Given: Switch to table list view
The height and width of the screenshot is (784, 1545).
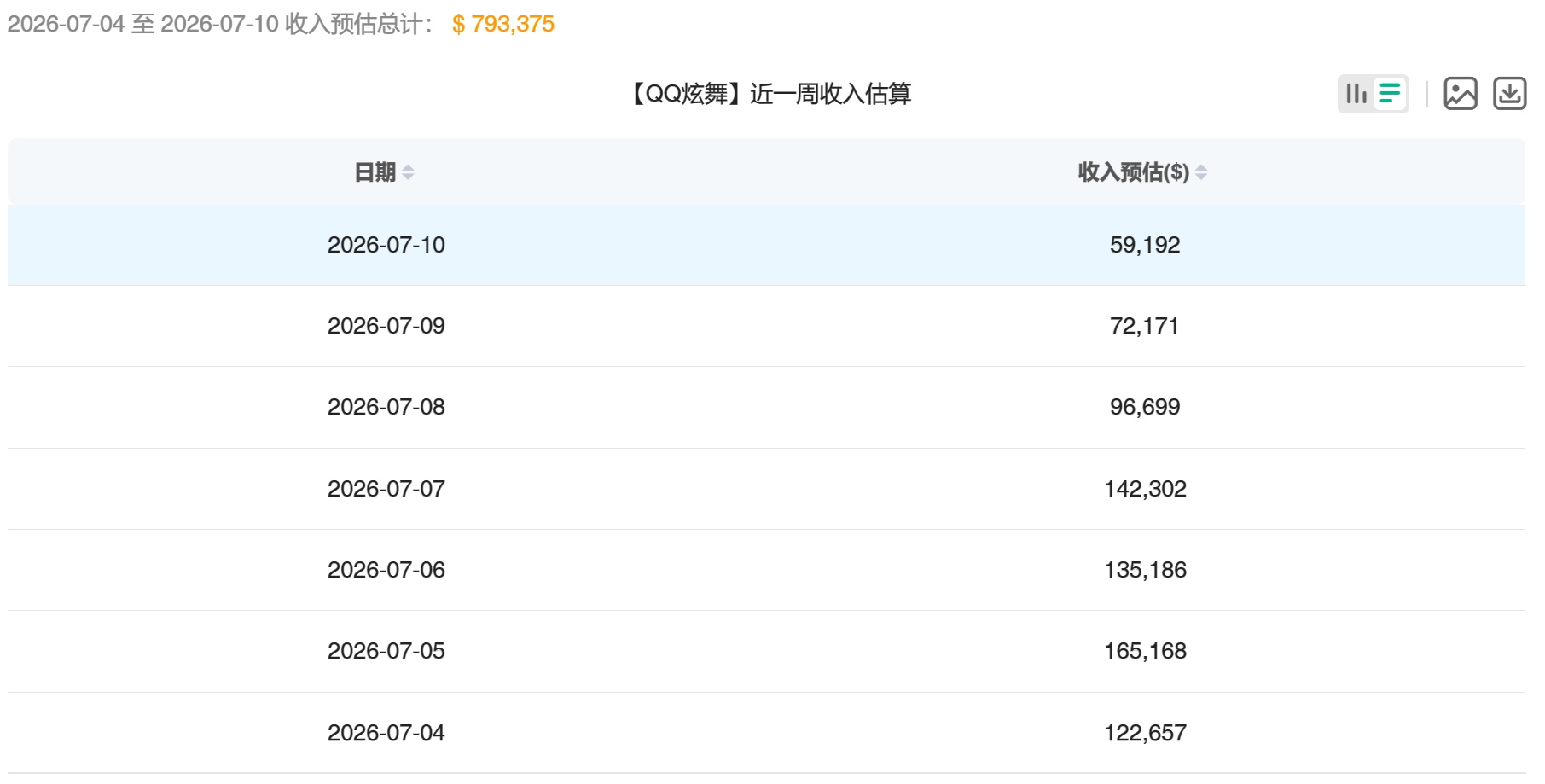Looking at the screenshot, I should coord(1390,93).
